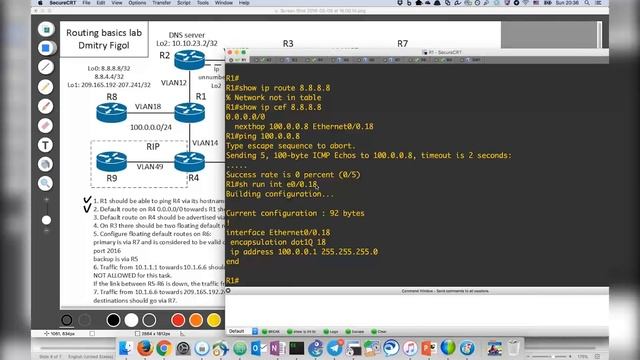This screenshot has width=640, height=360.
Task: Open iTunes from the Dock
Action: pos(410,348)
